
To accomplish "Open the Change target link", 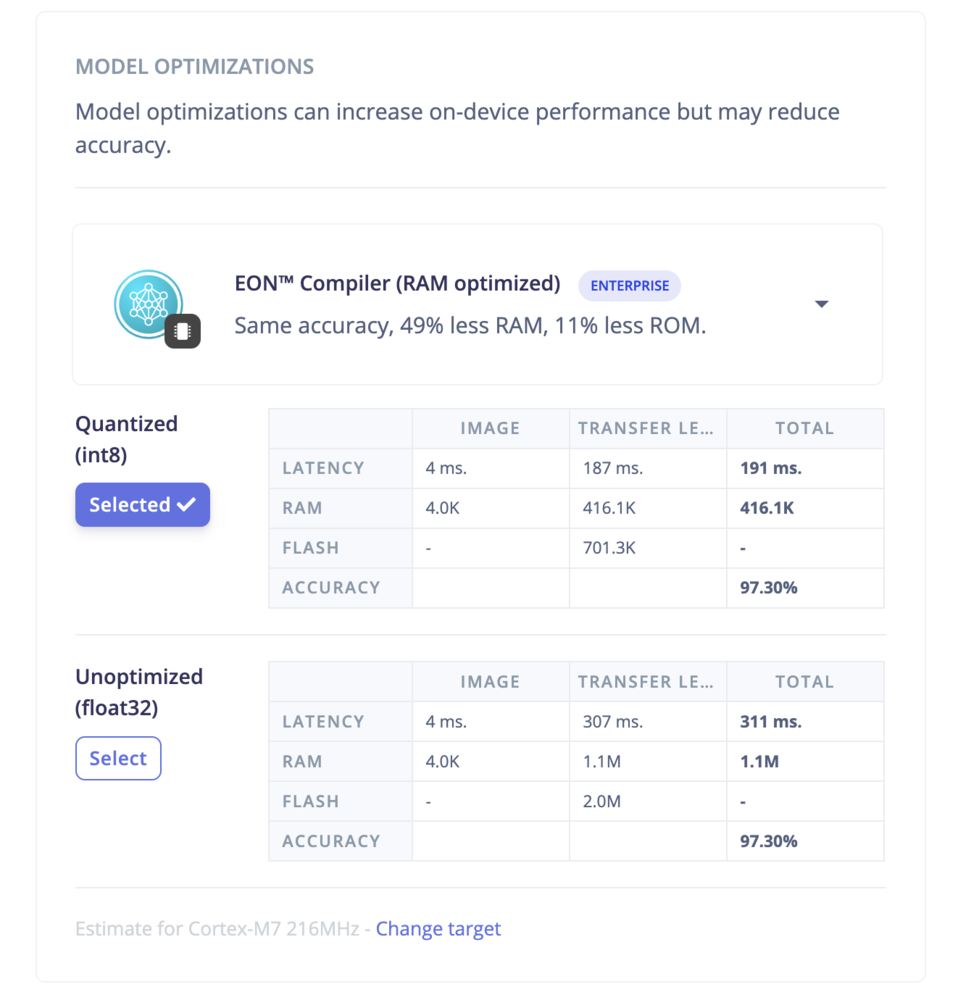I will (438, 929).
